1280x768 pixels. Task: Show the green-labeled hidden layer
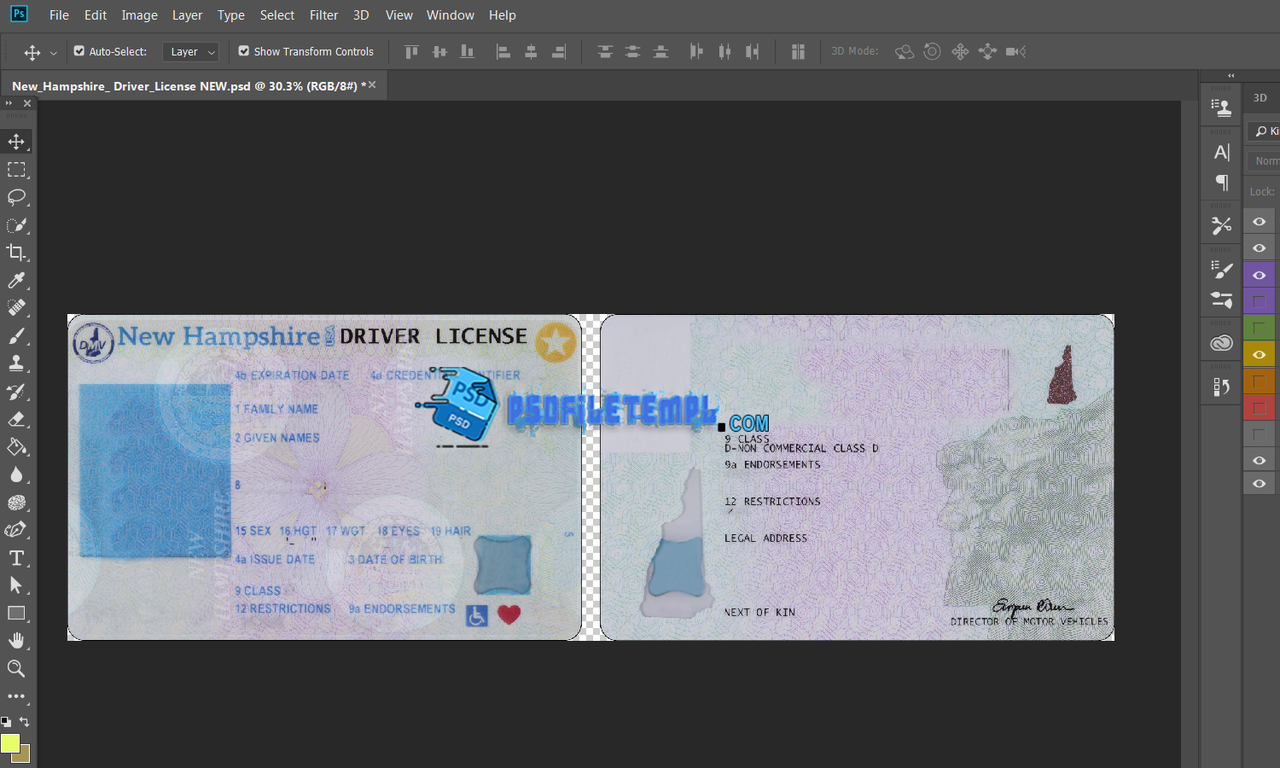(1259, 328)
